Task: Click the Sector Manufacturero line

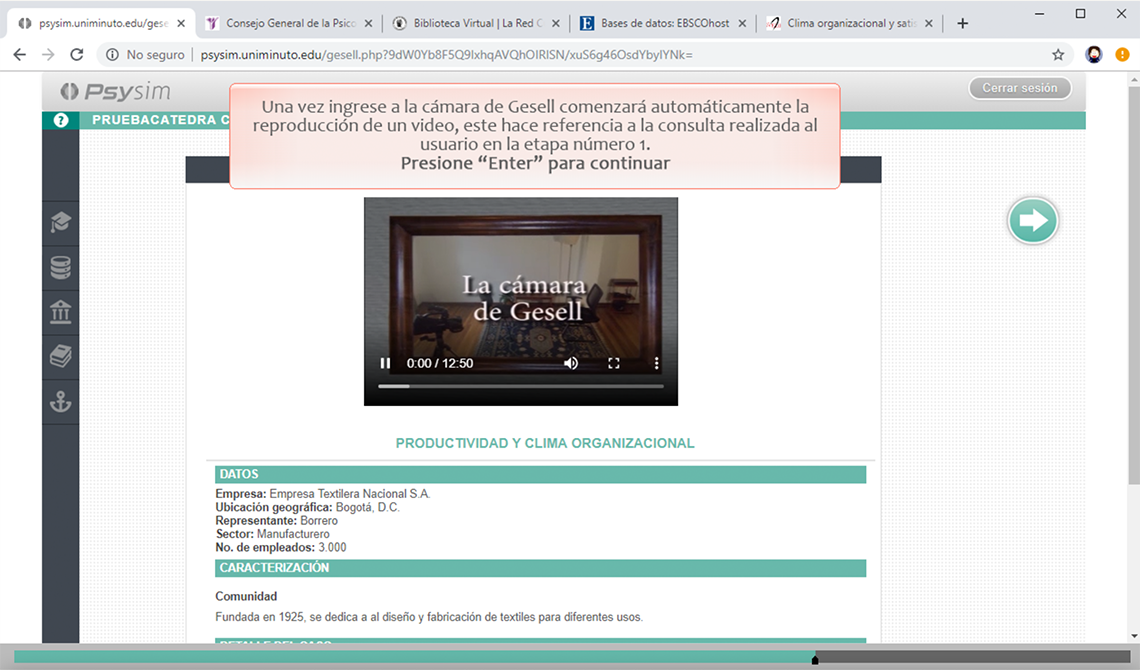Action: click(x=272, y=534)
